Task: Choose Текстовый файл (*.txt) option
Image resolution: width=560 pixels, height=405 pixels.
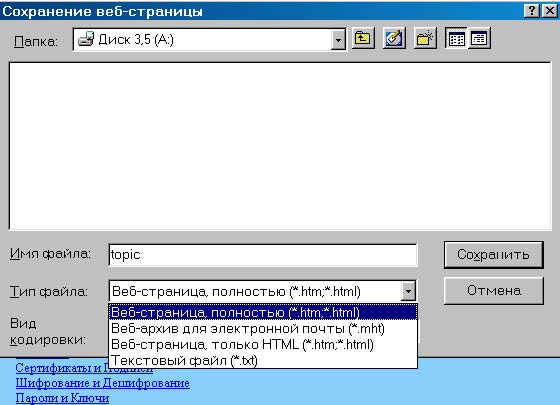Action: (263, 360)
